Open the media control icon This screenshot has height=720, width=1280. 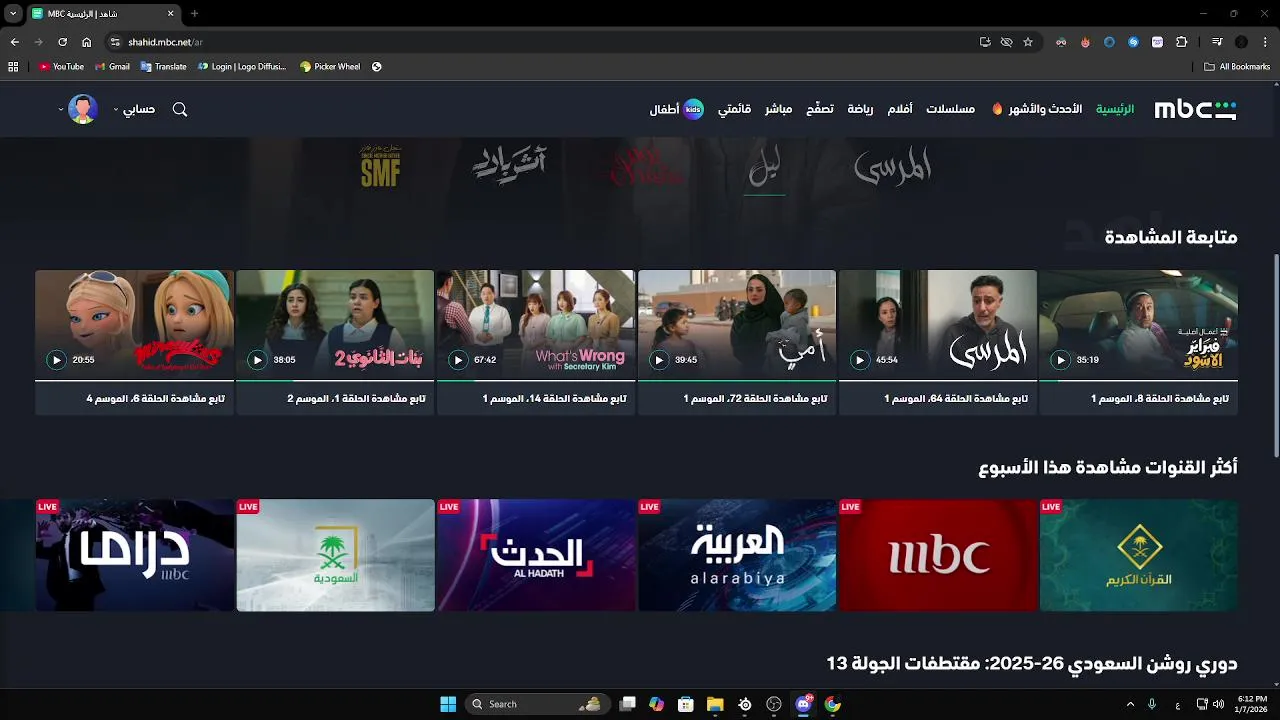pyautogui.click(x=1217, y=42)
